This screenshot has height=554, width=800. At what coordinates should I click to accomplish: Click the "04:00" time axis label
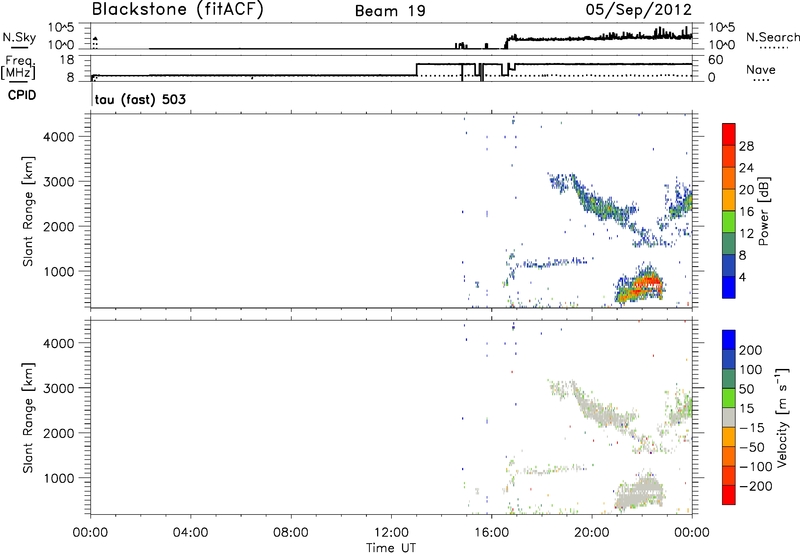click(x=190, y=532)
